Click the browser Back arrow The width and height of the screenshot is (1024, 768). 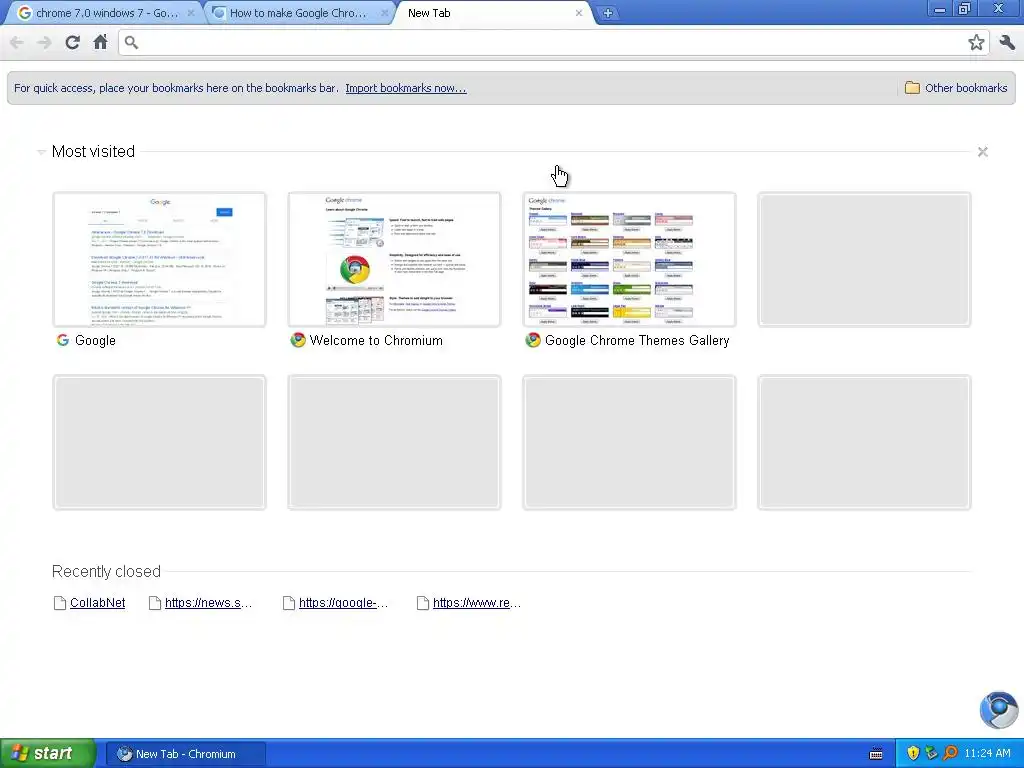point(16,42)
